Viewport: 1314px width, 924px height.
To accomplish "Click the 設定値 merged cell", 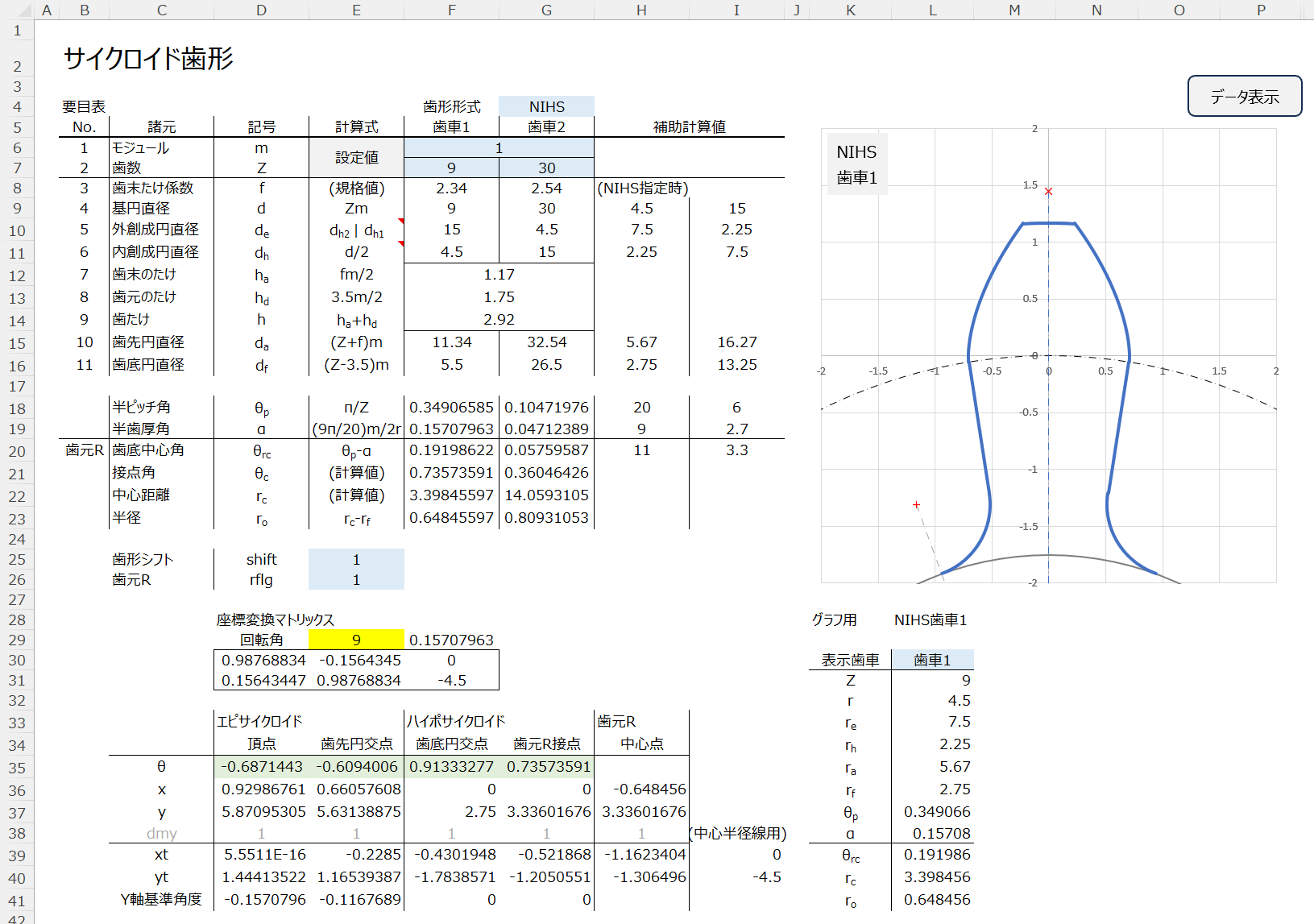I will tap(356, 158).
